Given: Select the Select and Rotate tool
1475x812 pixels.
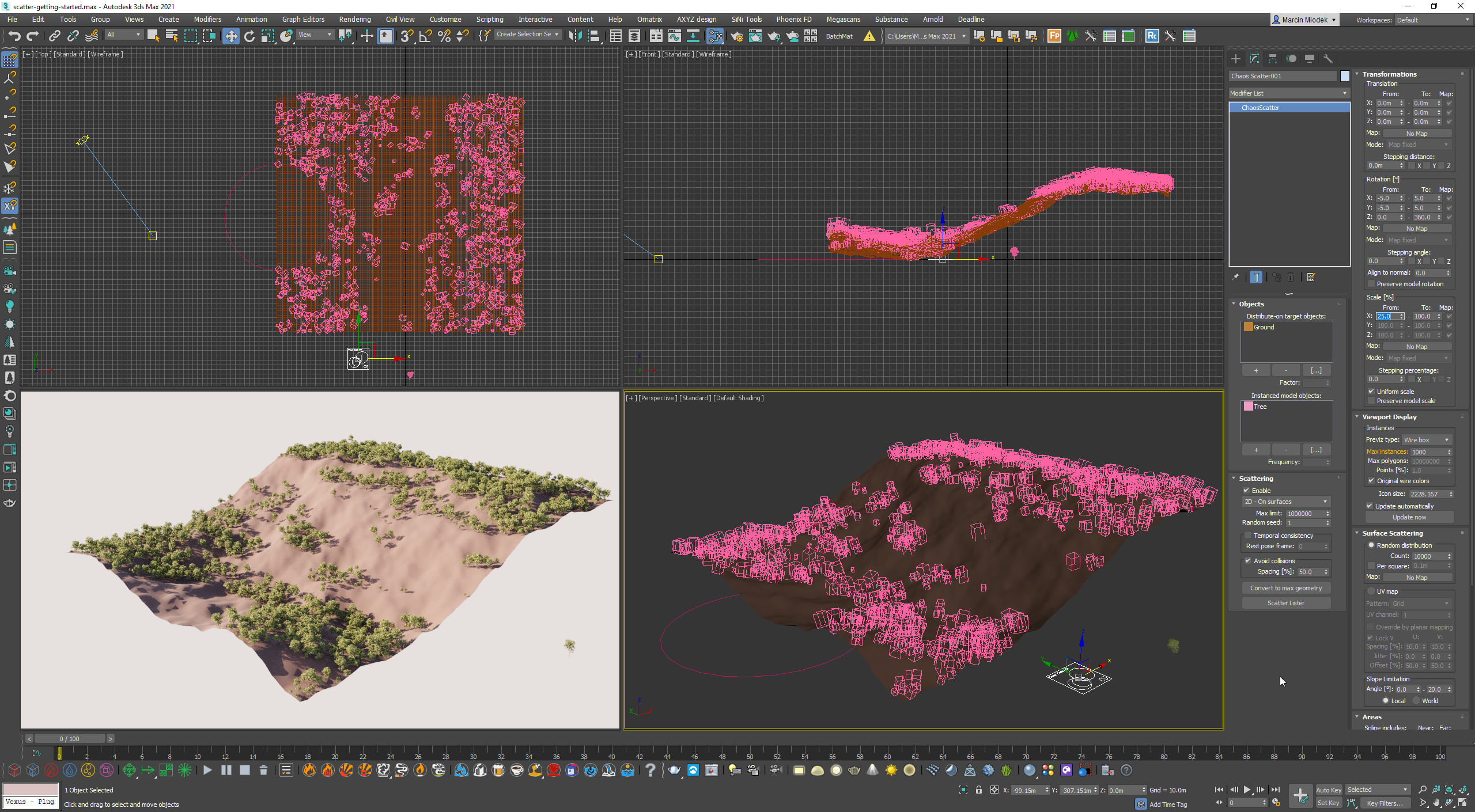Looking at the screenshot, I should [249, 36].
